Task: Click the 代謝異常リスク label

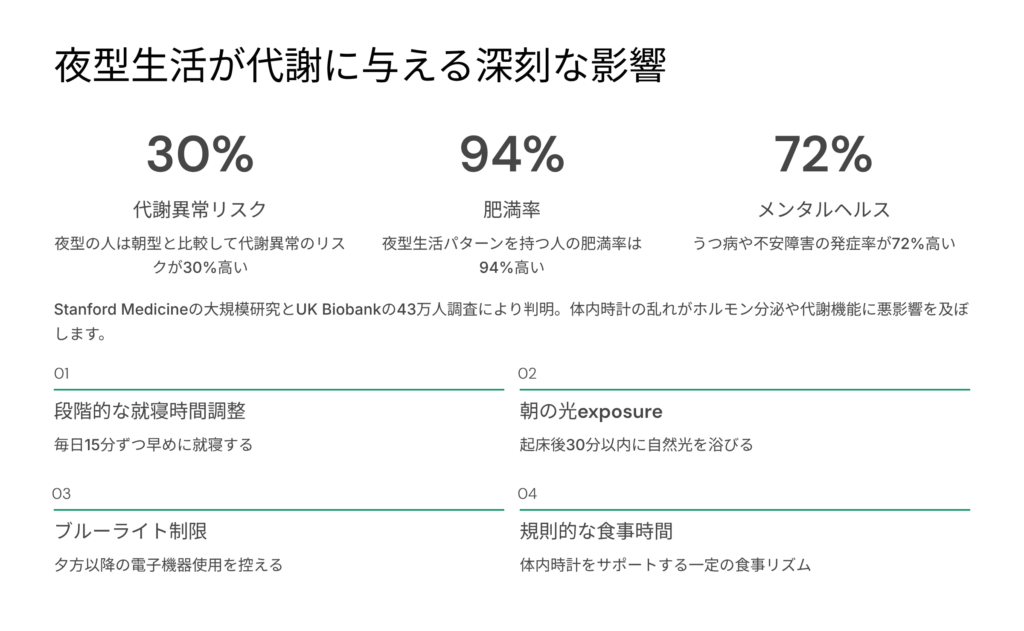Action: coord(200,209)
